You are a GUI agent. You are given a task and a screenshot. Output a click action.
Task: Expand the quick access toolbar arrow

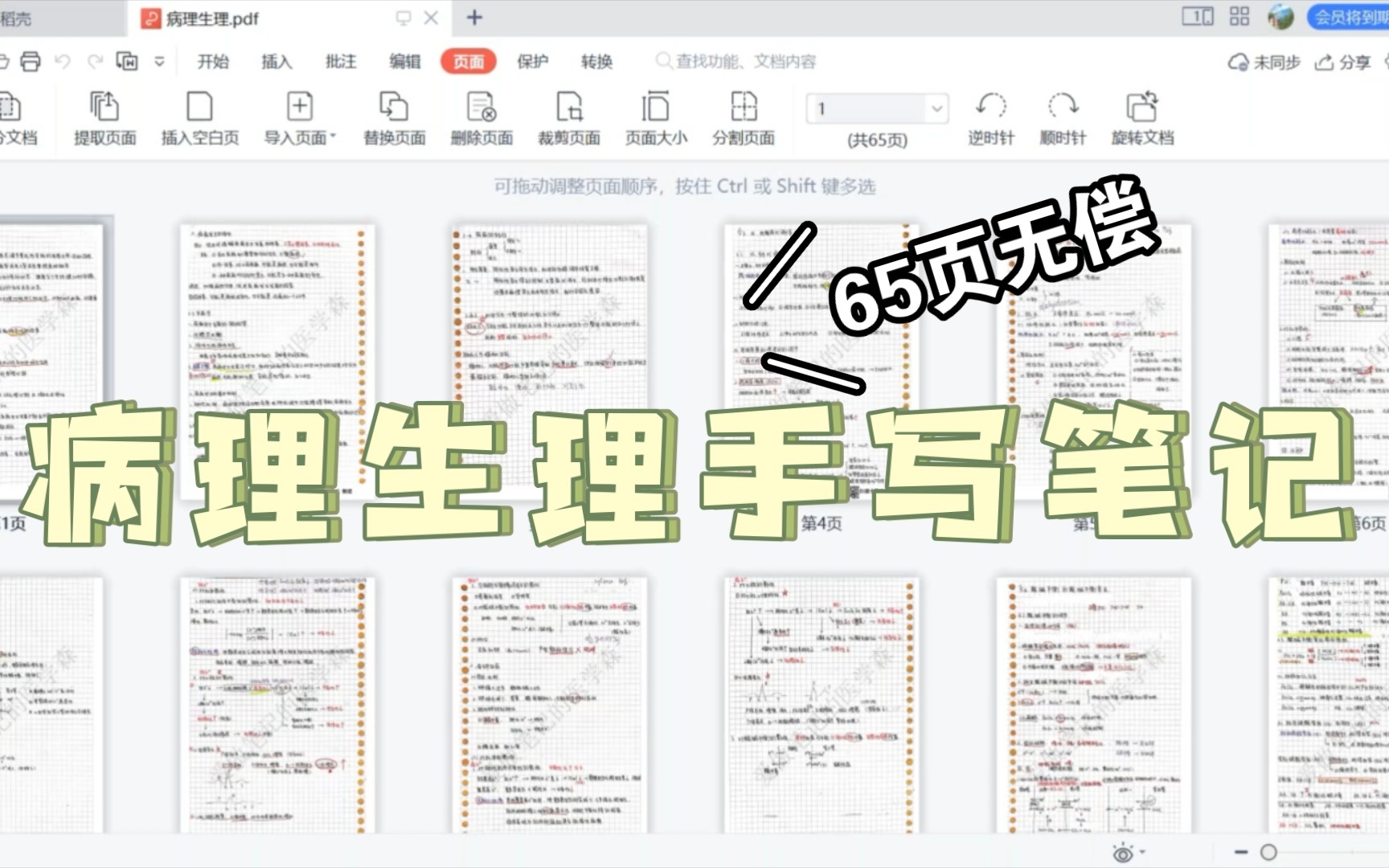159,62
